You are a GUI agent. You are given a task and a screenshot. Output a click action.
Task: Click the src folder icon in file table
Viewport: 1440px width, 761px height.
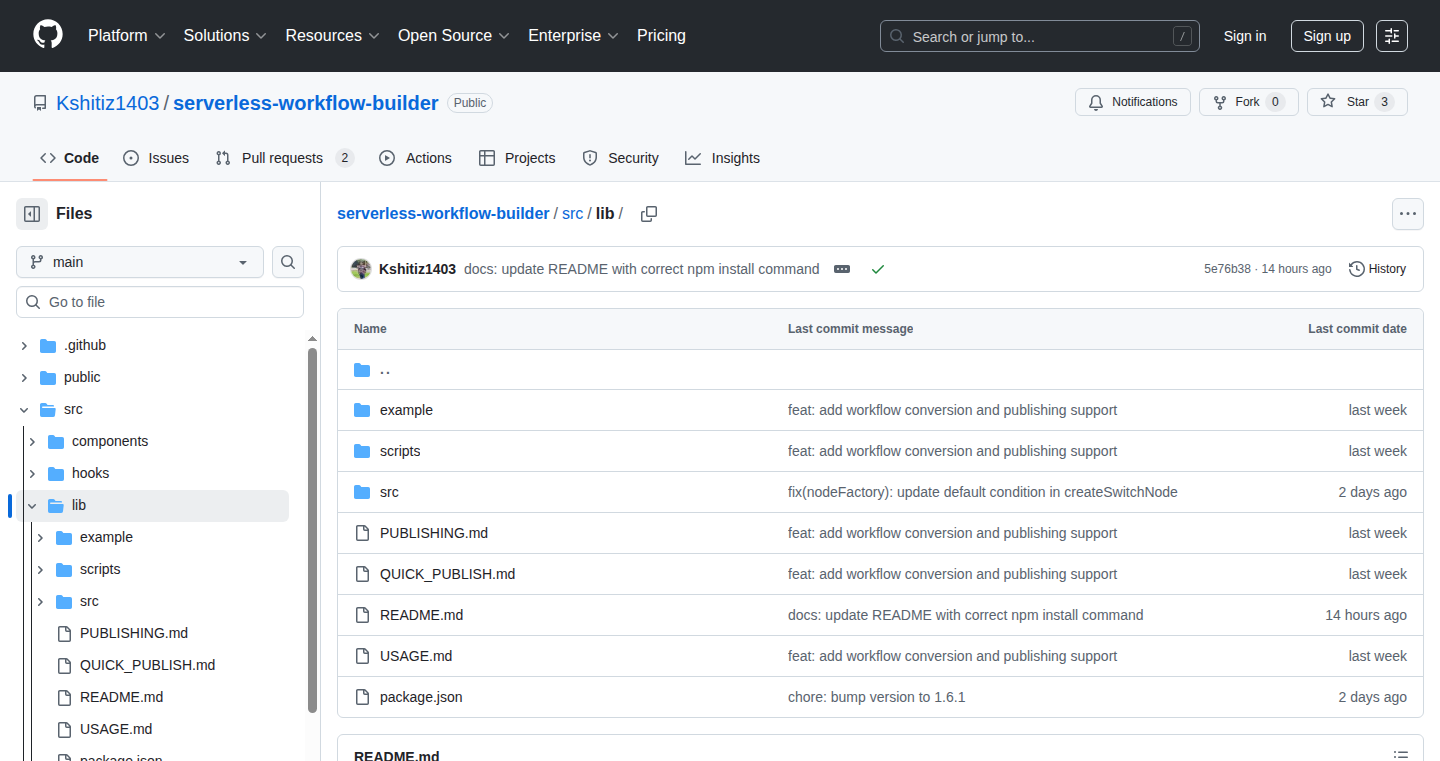point(362,492)
